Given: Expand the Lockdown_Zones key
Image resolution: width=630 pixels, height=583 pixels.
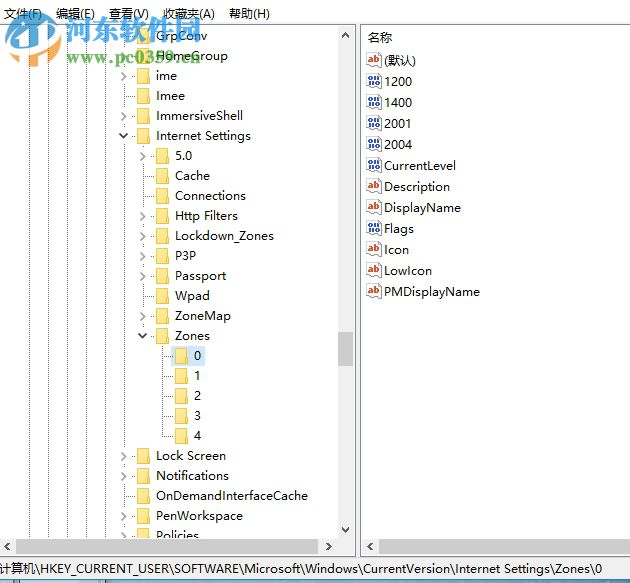Looking at the screenshot, I should click(x=142, y=236).
